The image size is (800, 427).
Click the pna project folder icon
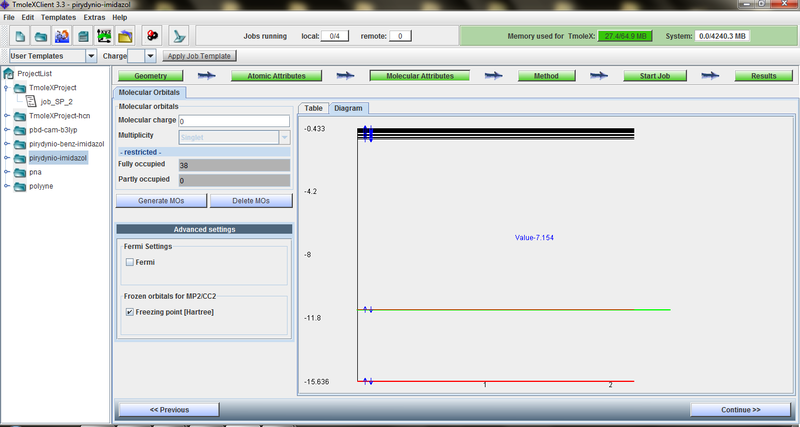click(x=20, y=172)
